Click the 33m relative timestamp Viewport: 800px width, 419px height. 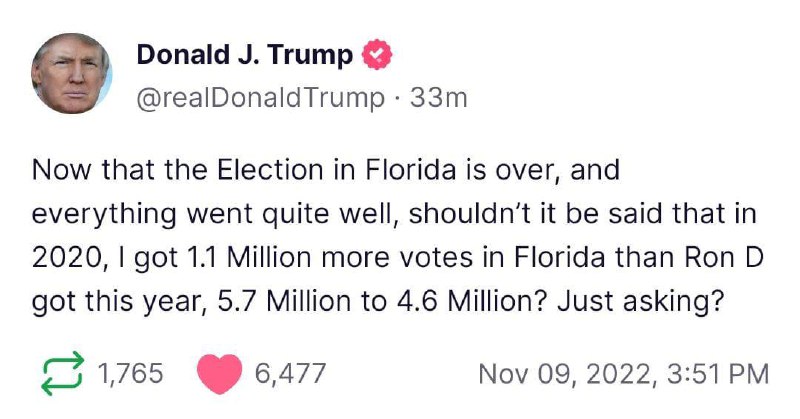438,97
